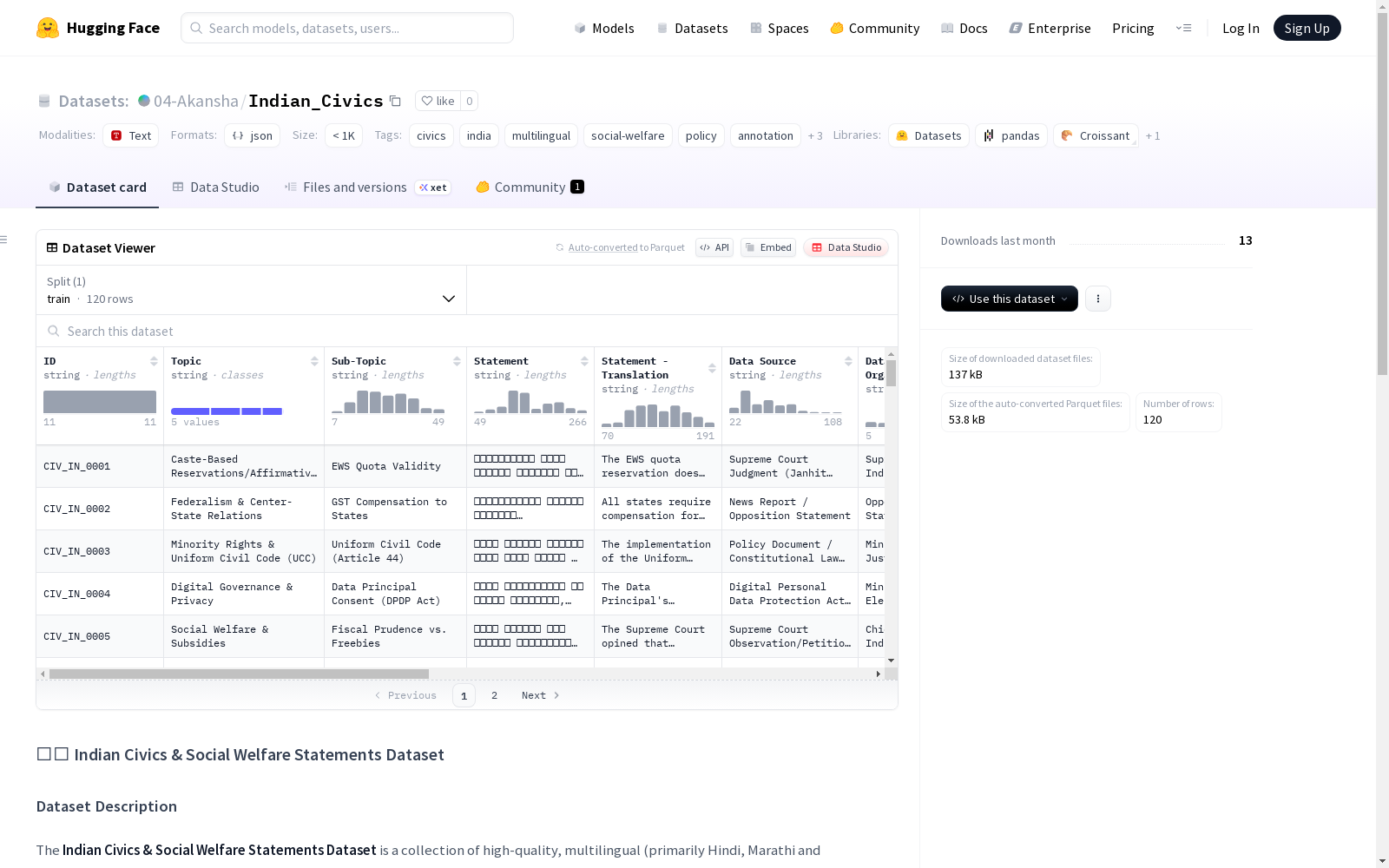Screen dimensions: 1389x868
Task: Like the Indian_Civics dataset
Action: [x=438, y=101]
